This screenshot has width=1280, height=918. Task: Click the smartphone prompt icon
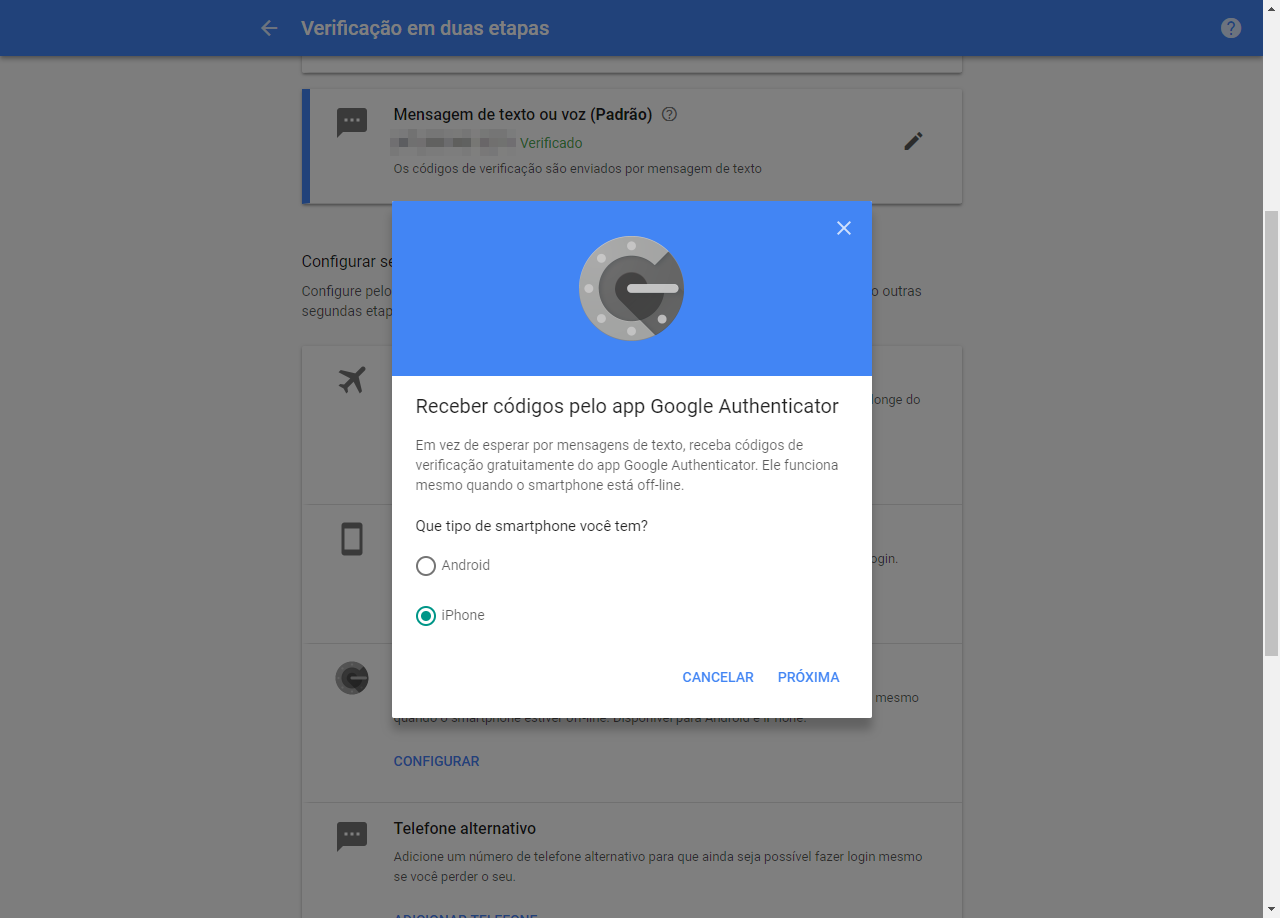(352, 539)
